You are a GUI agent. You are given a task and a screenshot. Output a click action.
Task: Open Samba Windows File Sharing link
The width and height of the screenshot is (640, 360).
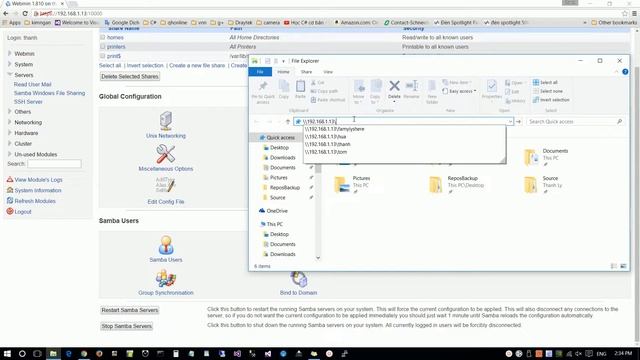[x=49, y=93]
